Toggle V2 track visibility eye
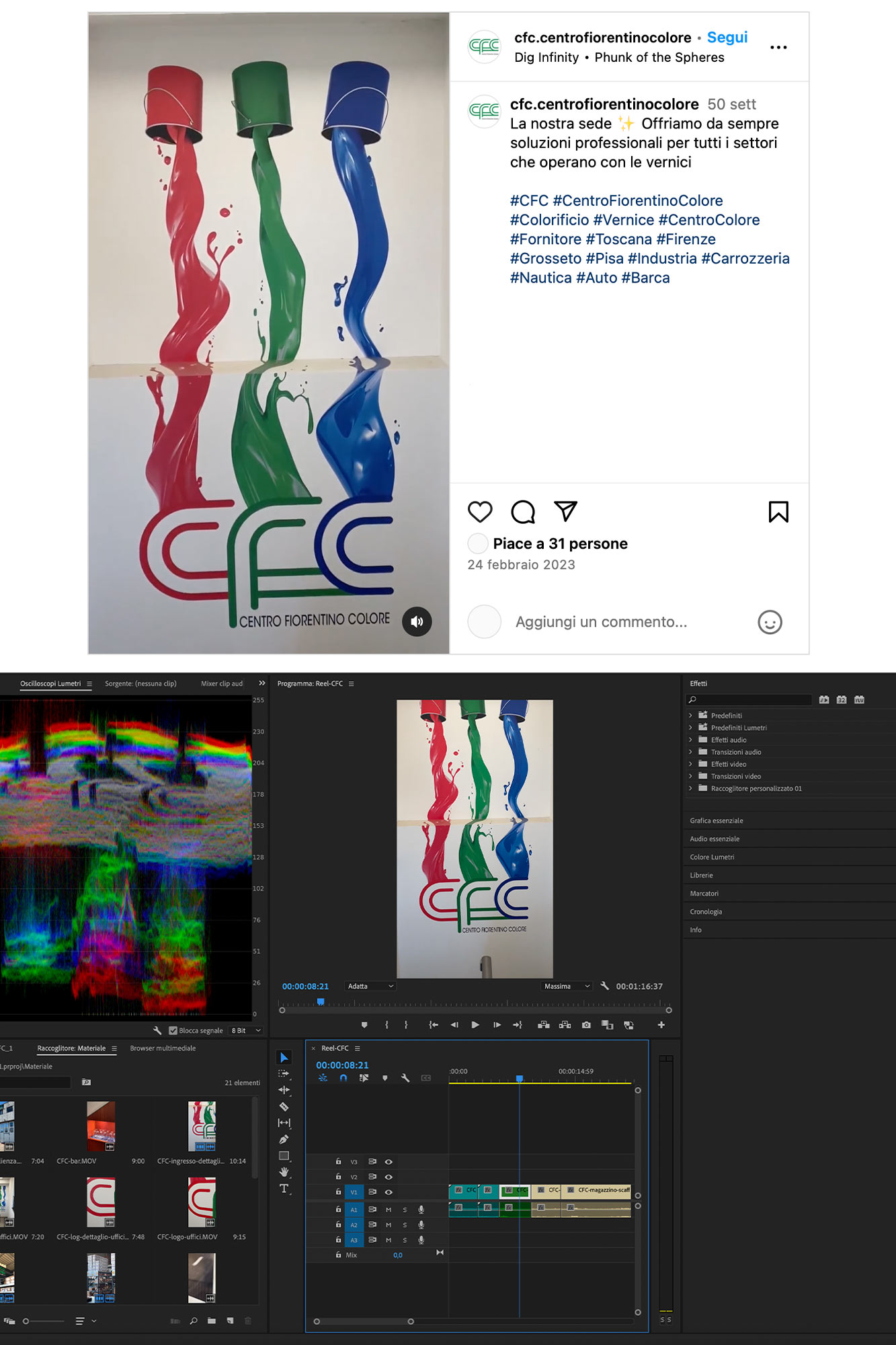Screen dimensions: 896x1345 point(389,1177)
